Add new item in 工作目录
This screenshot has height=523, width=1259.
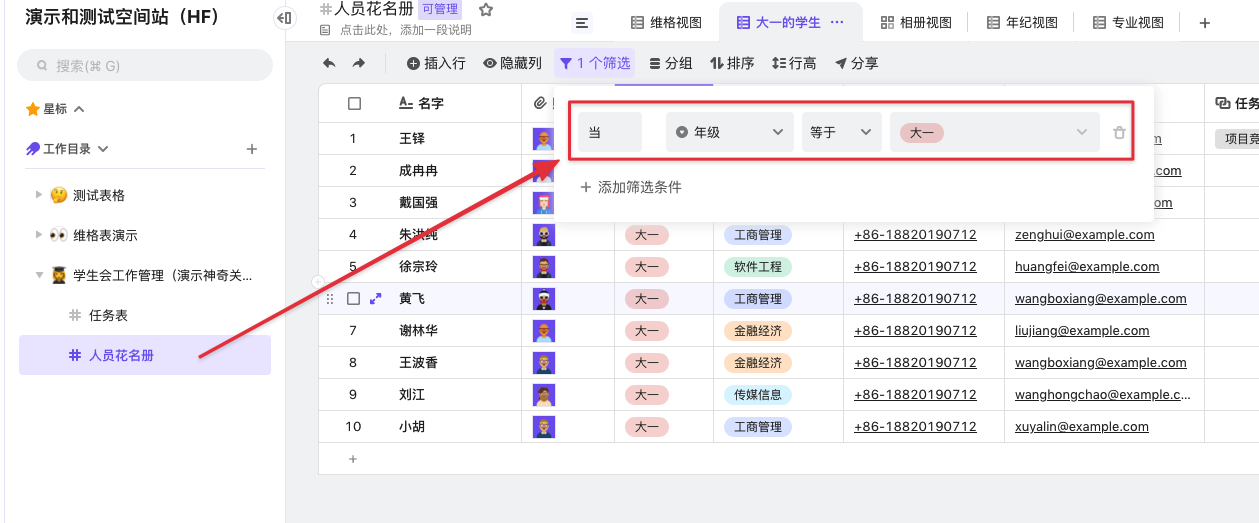(252, 149)
